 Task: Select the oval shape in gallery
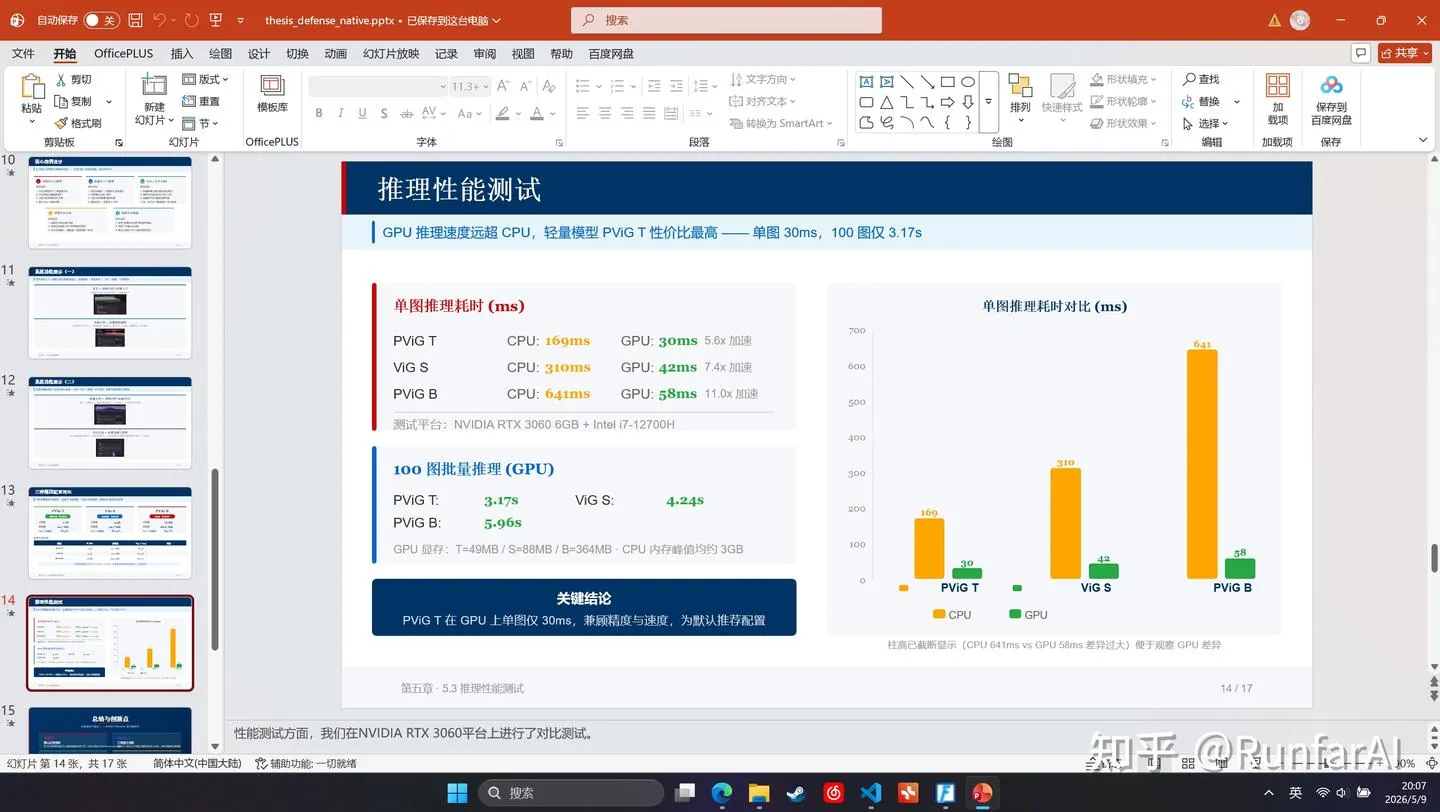pyautogui.click(x=968, y=82)
